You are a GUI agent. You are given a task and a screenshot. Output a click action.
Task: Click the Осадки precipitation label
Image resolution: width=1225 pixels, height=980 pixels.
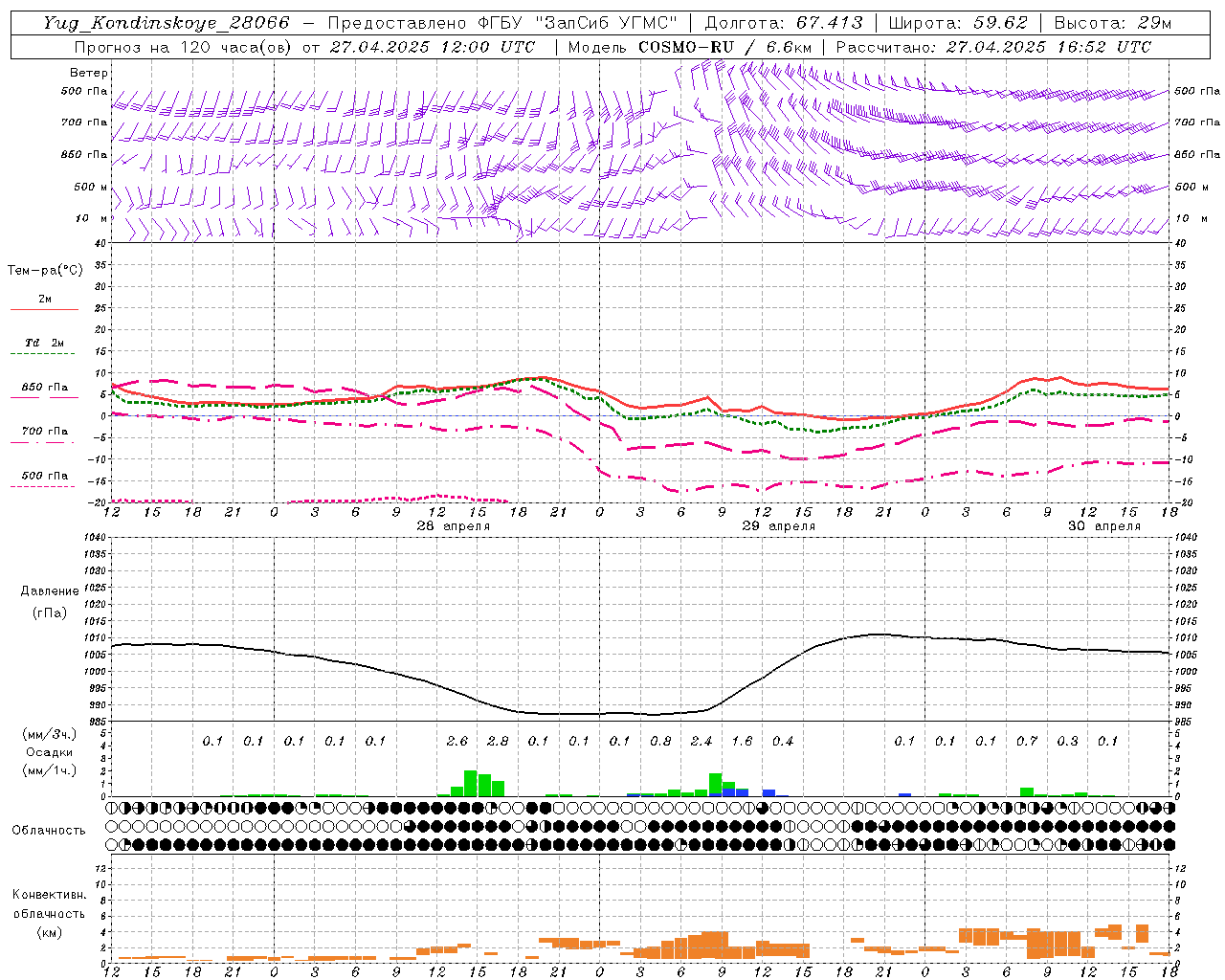click(50, 752)
